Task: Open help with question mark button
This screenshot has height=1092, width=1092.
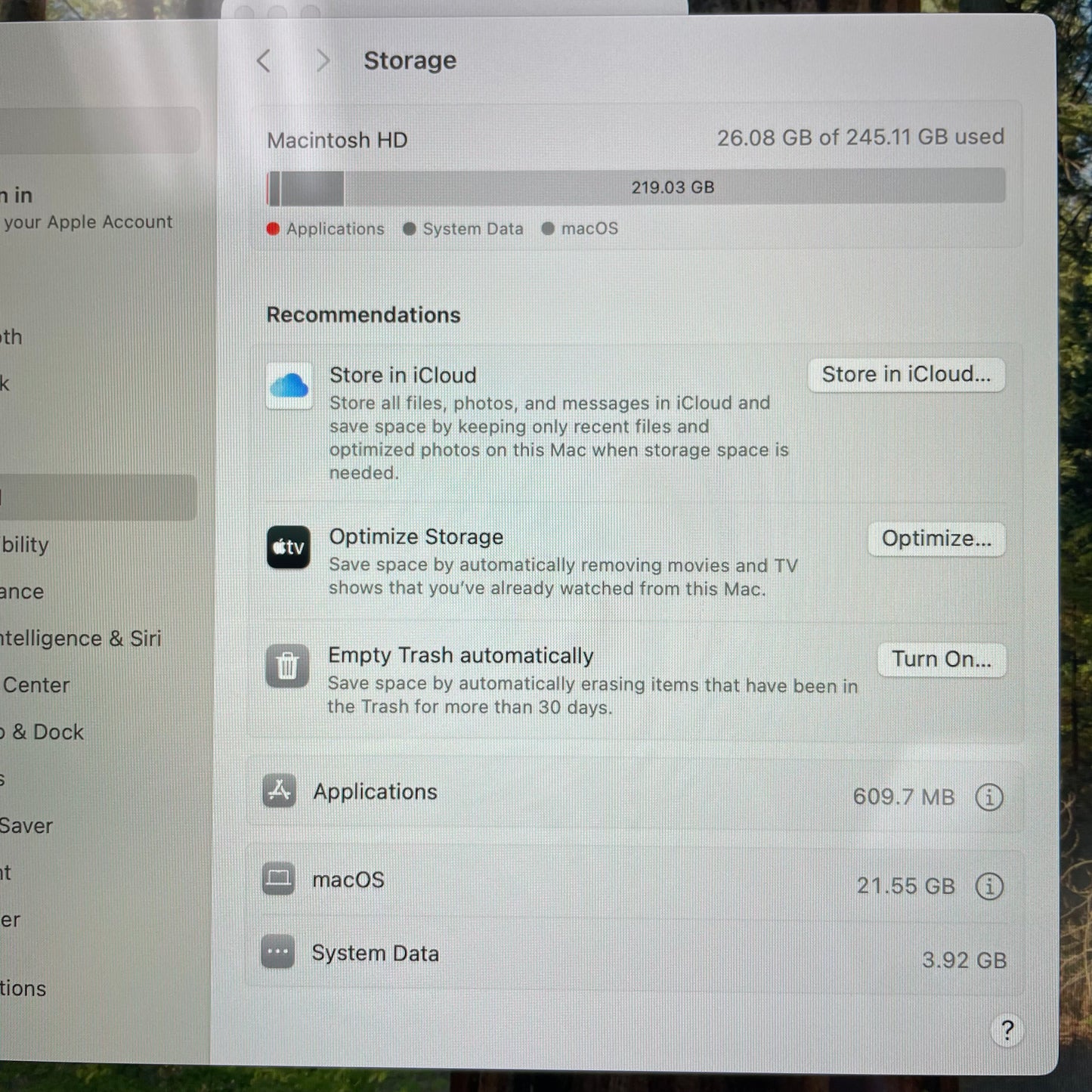Action: click(1007, 1030)
